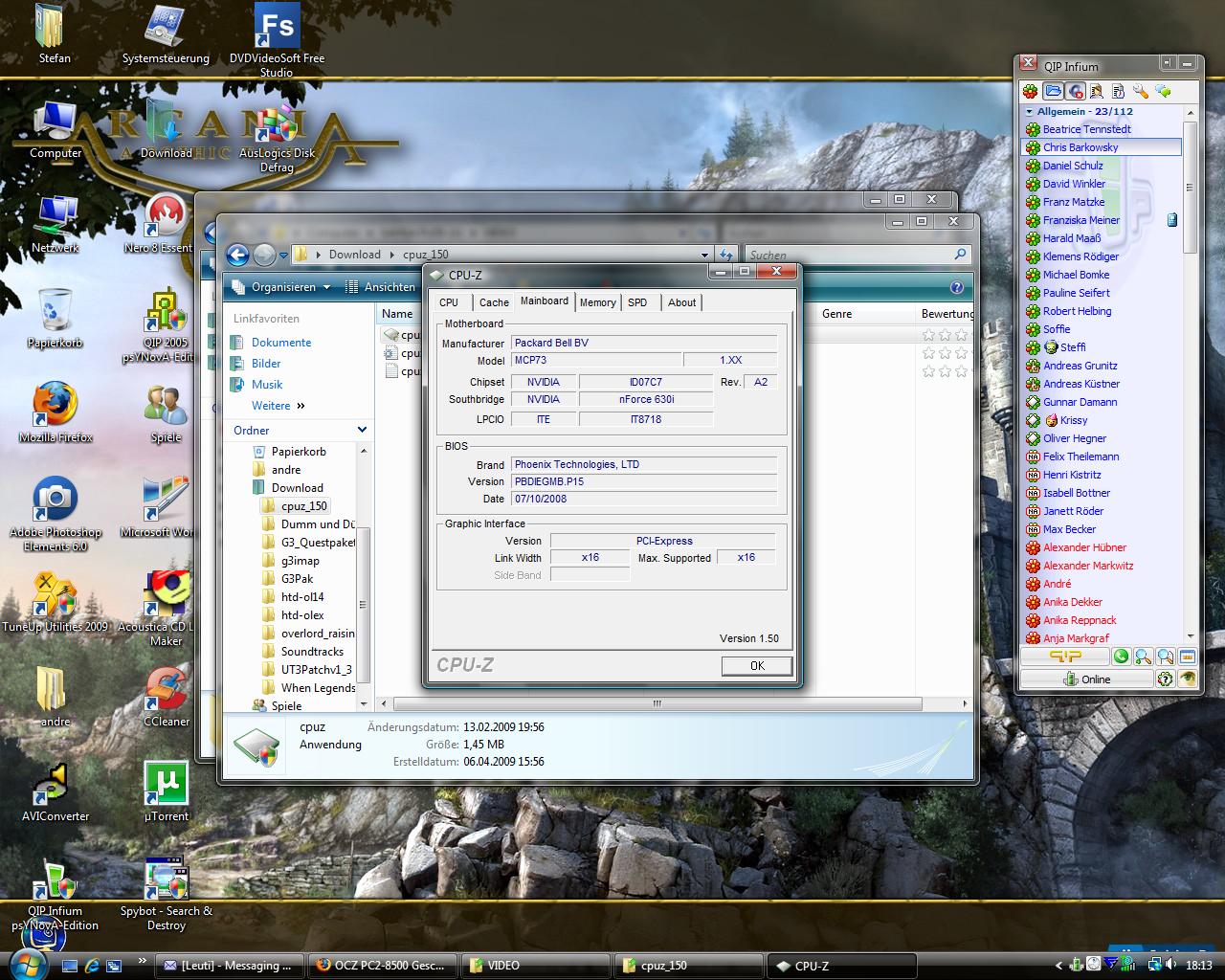1225x980 pixels.
Task: Click the Name column header
Action: tap(397, 314)
